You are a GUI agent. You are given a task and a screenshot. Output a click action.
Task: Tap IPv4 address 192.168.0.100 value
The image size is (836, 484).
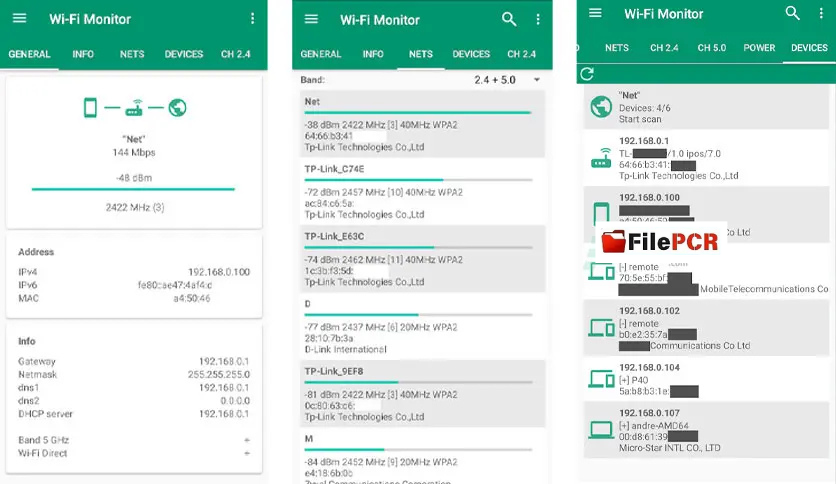pyautogui.click(x=219, y=272)
